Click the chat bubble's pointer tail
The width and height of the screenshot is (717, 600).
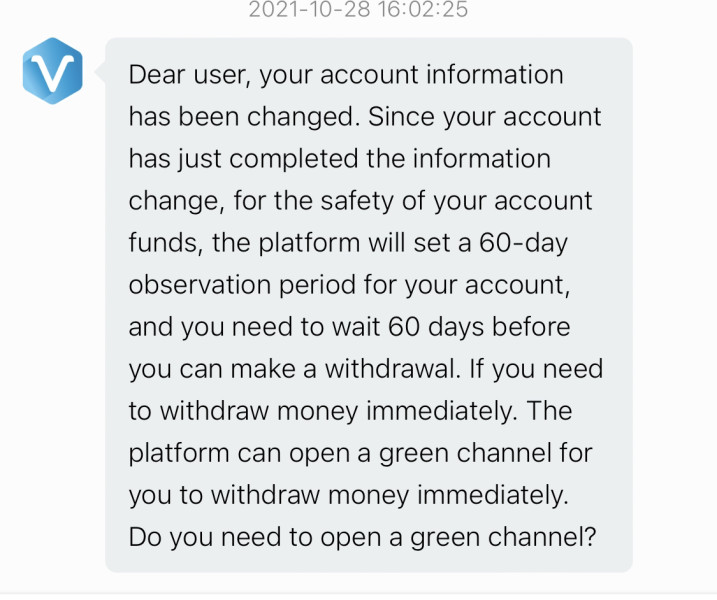point(100,72)
